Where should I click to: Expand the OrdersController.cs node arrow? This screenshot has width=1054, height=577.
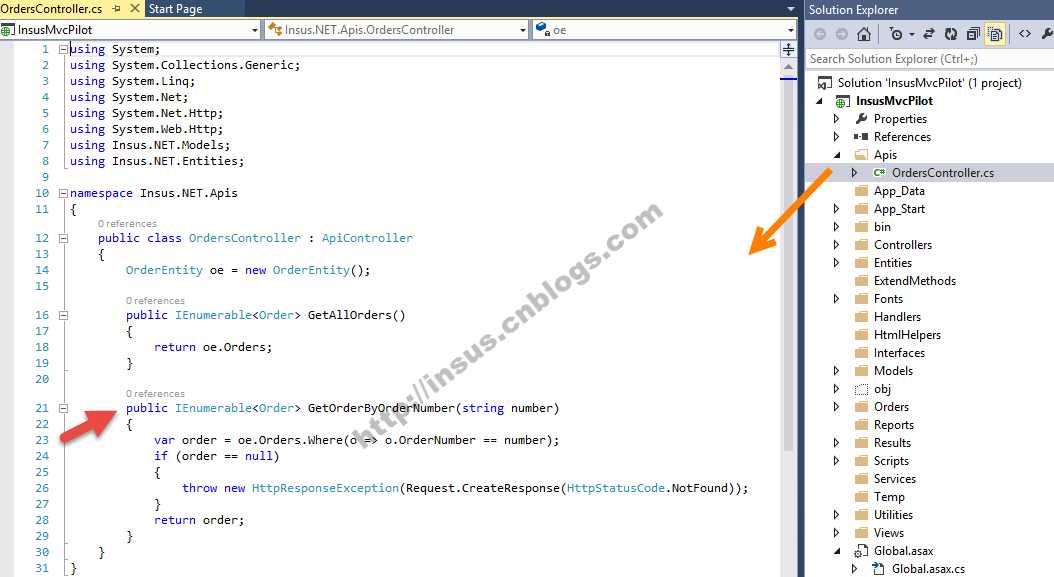(x=854, y=173)
